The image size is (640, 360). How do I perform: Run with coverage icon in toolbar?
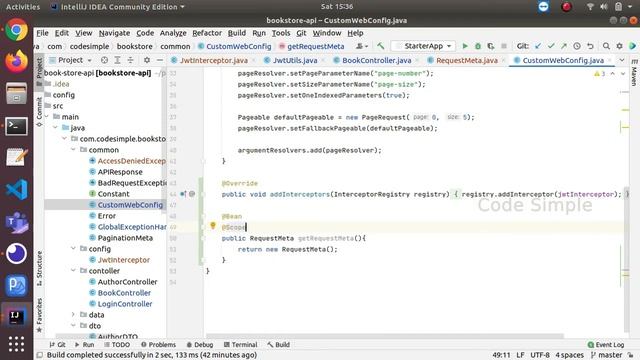[x=491, y=46]
